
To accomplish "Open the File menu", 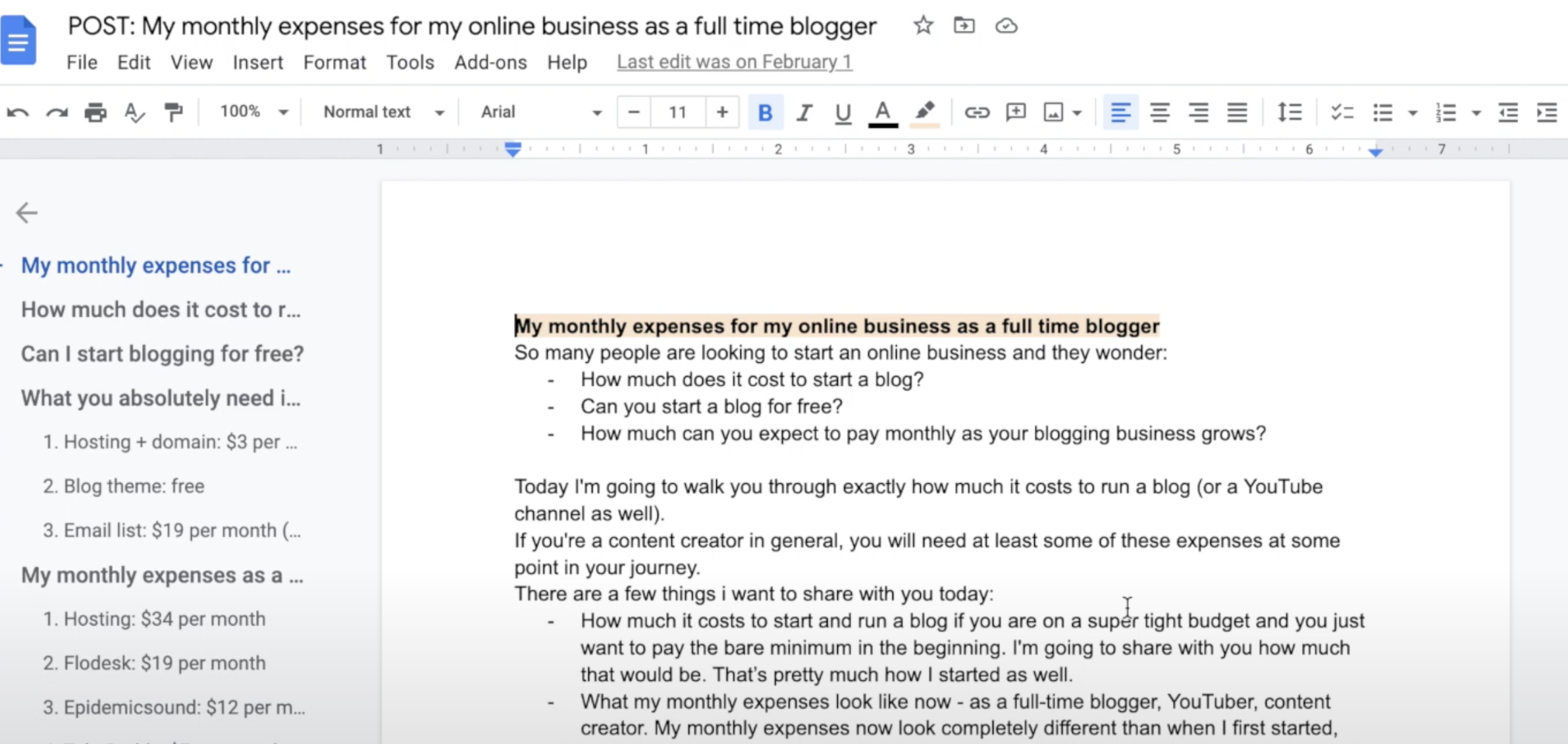I will [x=82, y=63].
